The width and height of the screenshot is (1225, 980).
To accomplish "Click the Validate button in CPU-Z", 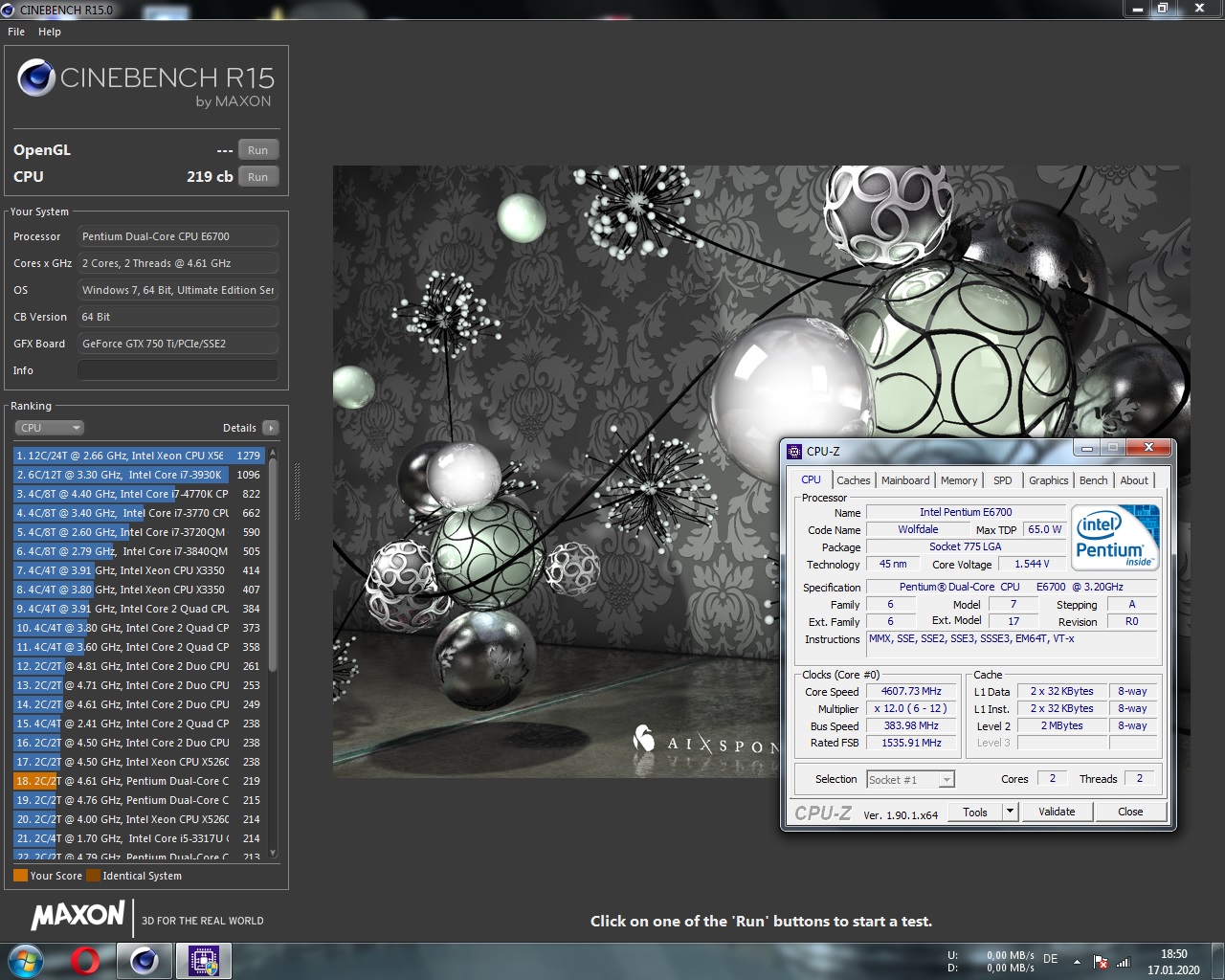I will pyautogui.click(x=1057, y=812).
